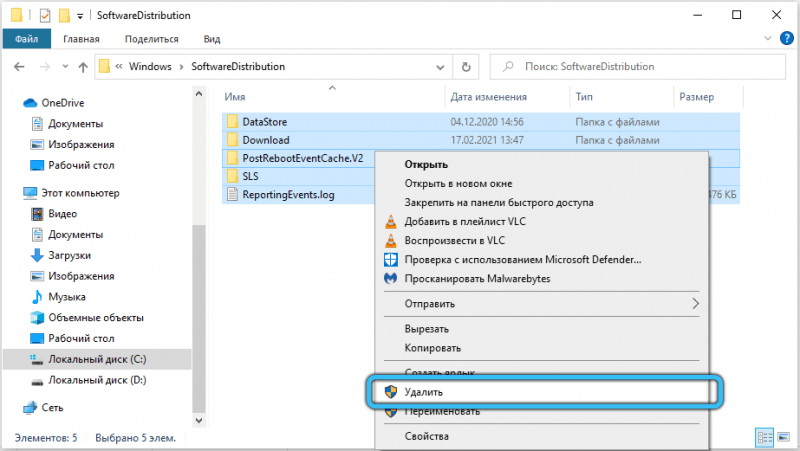Click the navigation pane scroll up arrow
The image size is (800, 451).
[199, 94]
